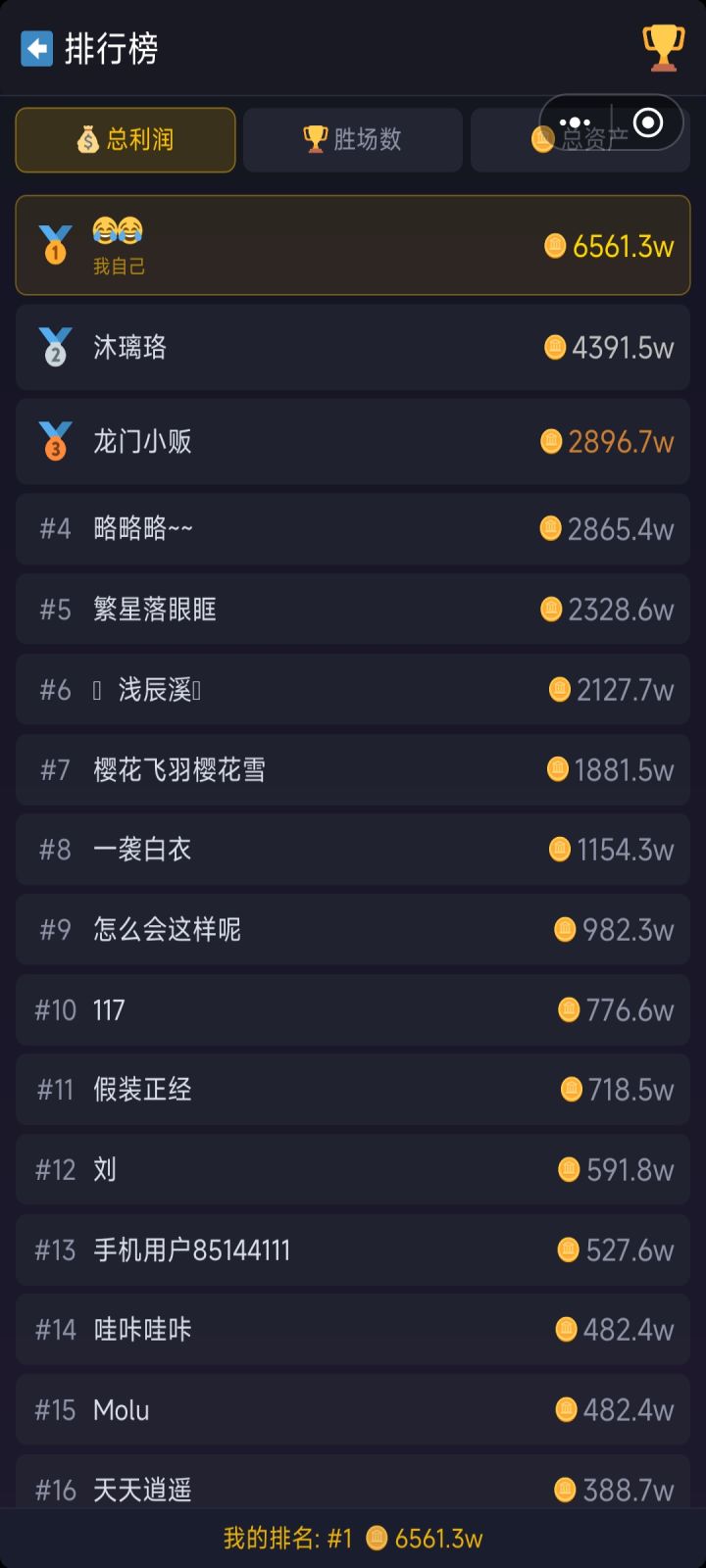The height and width of the screenshot is (1568, 706).
Task: Open player 沐璃珞 ranking row
Action: tap(353, 347)
